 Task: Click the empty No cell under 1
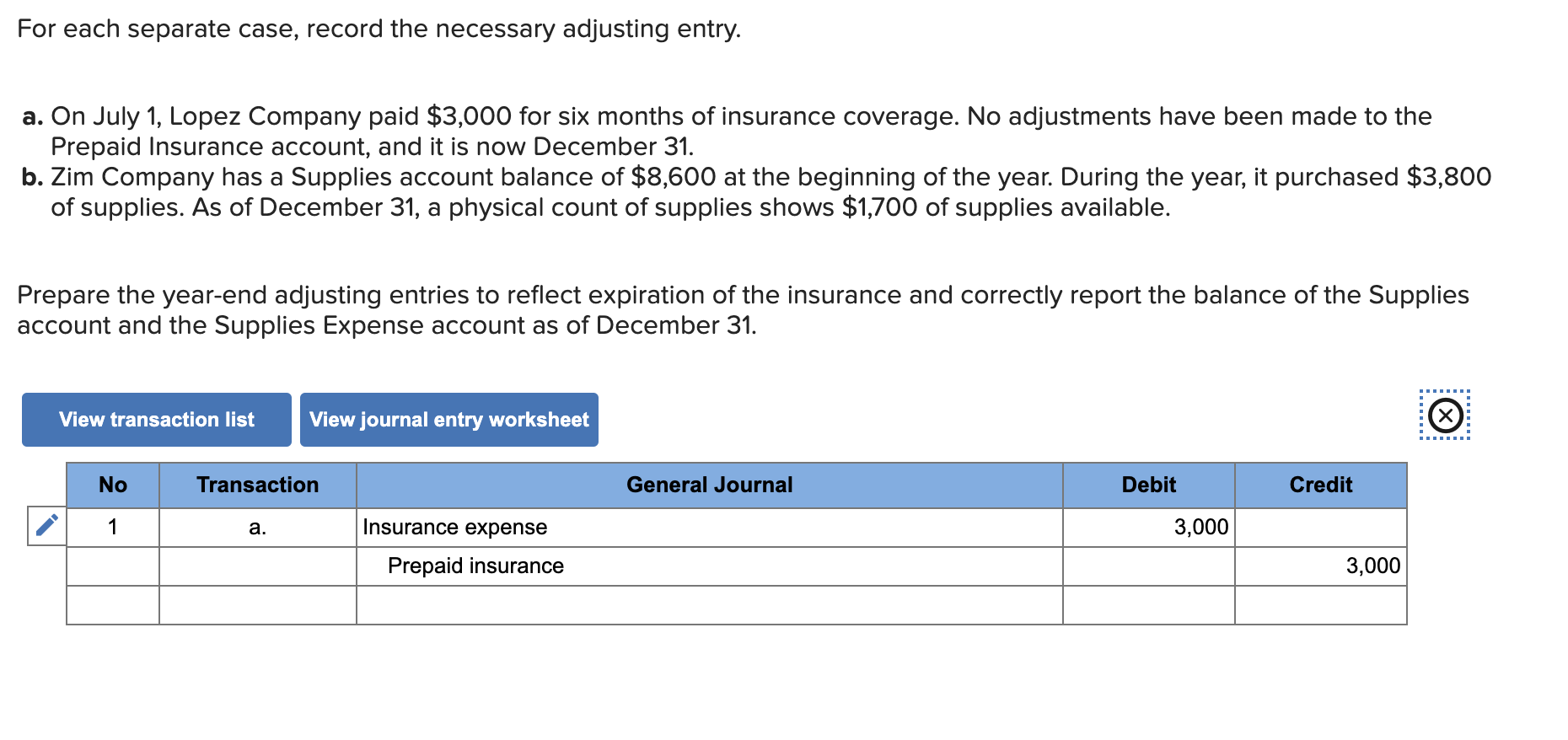coord(112,566)
